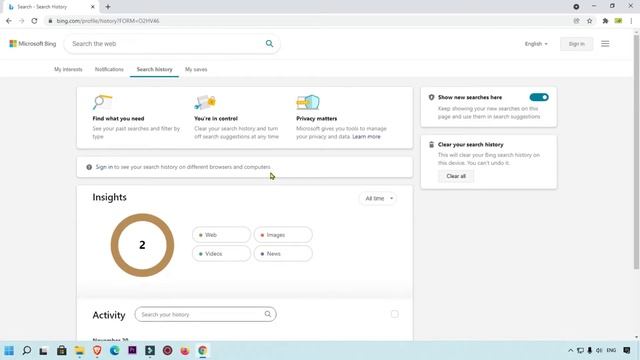Bookmark this page with star icon
The height and width of the screenshot is (360, 640).
[x=589, y=21]
